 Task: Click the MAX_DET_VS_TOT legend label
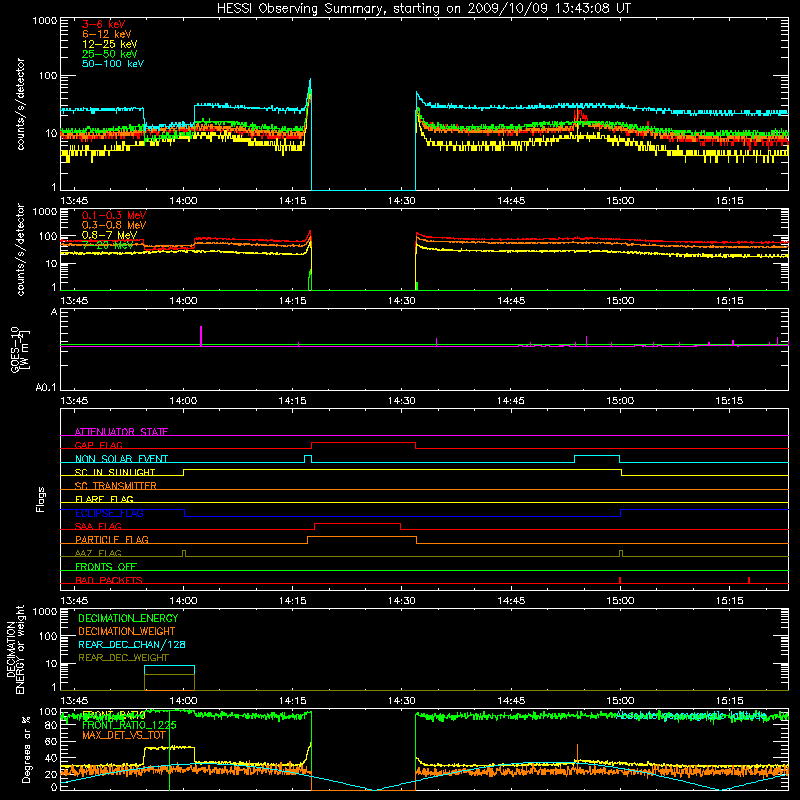point(124,736)
